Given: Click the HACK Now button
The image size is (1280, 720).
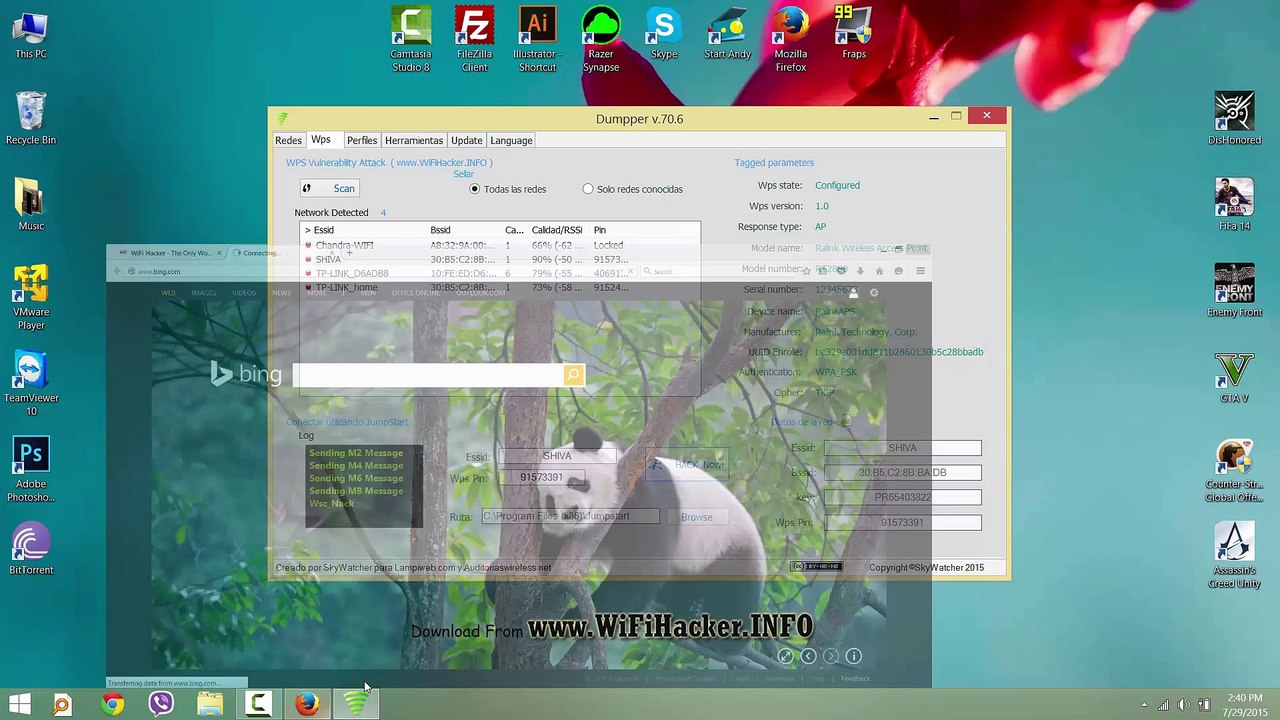Looking at the screenshot, I should click(x=686, y=465).
